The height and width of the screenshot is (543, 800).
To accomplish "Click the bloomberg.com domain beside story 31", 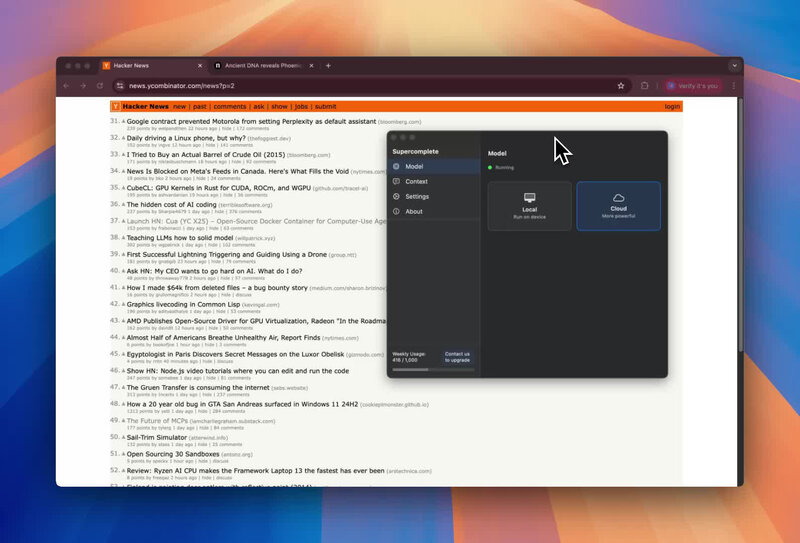I will (x=399, y=122).
